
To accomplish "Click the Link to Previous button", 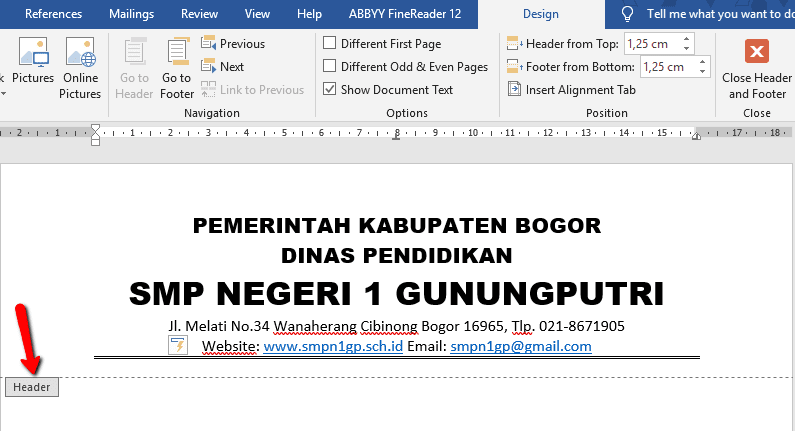I will point(252,90).
